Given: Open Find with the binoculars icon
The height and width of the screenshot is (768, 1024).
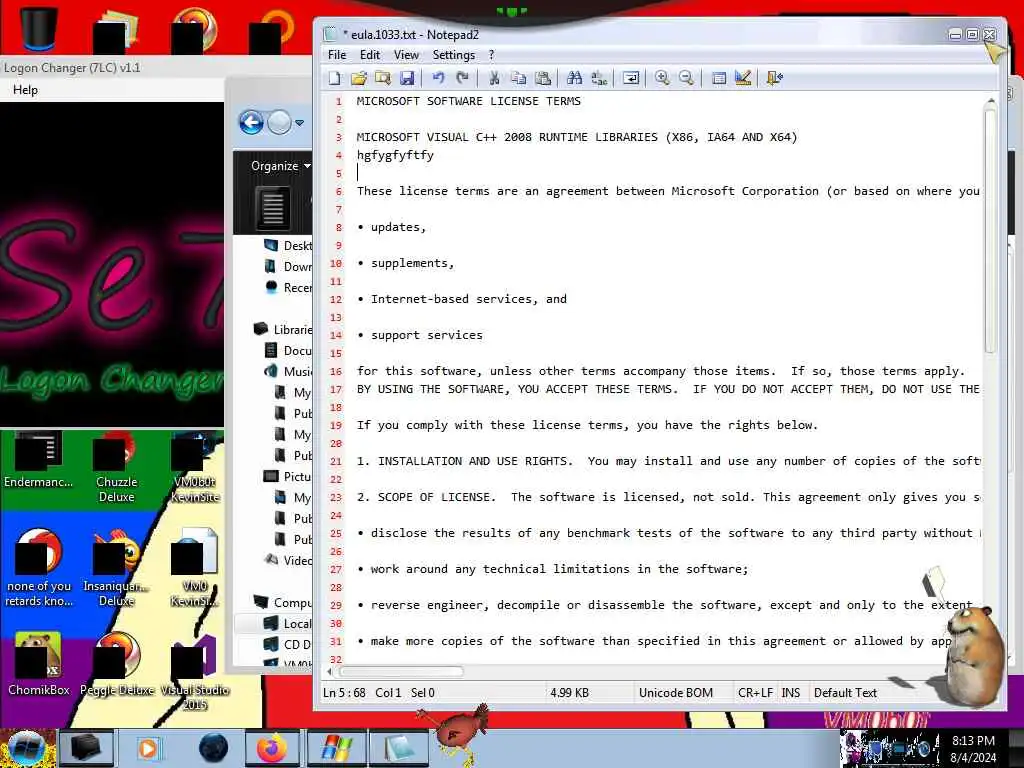Looking at the screenshot, I should [x=575, y=78].
